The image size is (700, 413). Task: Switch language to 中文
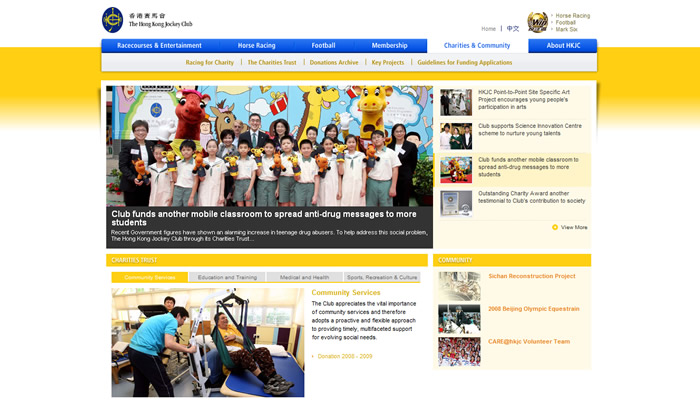click(x=513, y=29)
